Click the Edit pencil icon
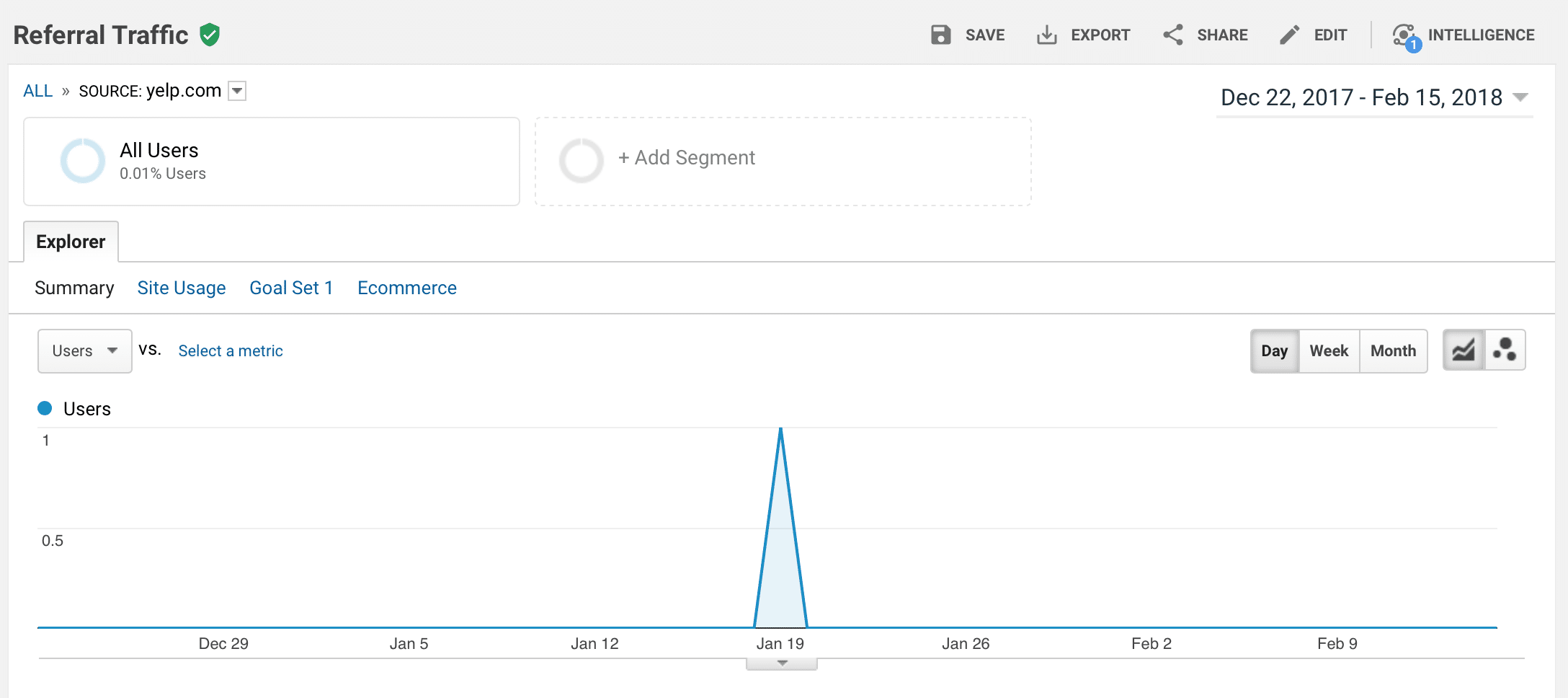 point(1290,35)
